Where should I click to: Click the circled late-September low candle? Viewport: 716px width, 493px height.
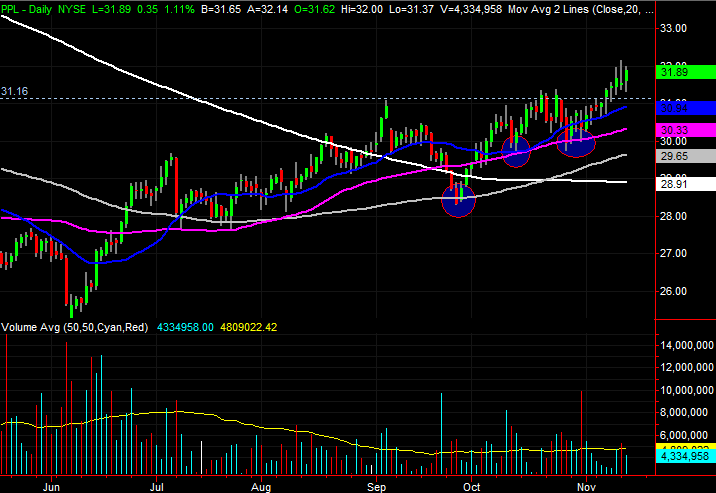click(458, 199)
